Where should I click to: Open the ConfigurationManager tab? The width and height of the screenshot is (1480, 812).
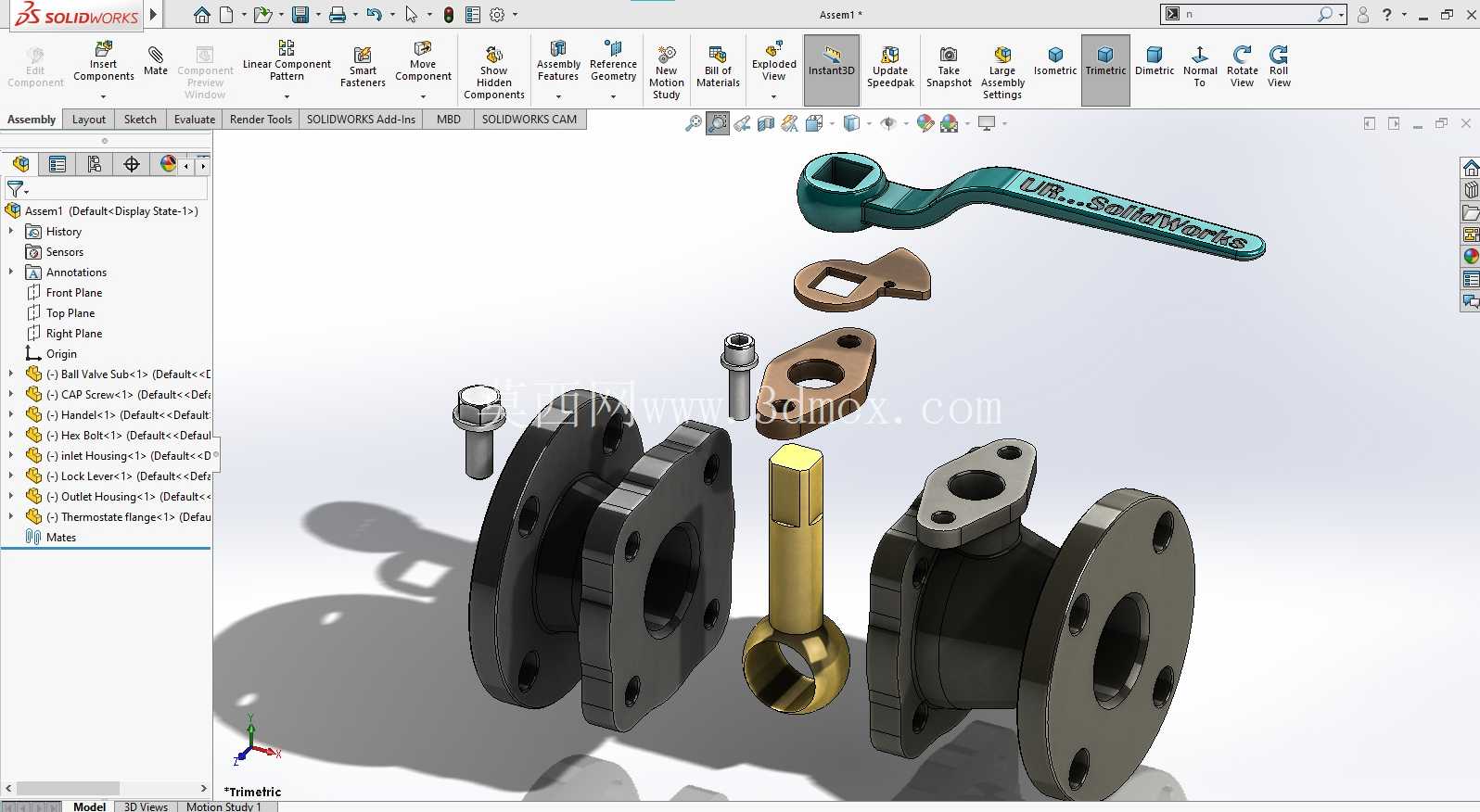(95, 164)
